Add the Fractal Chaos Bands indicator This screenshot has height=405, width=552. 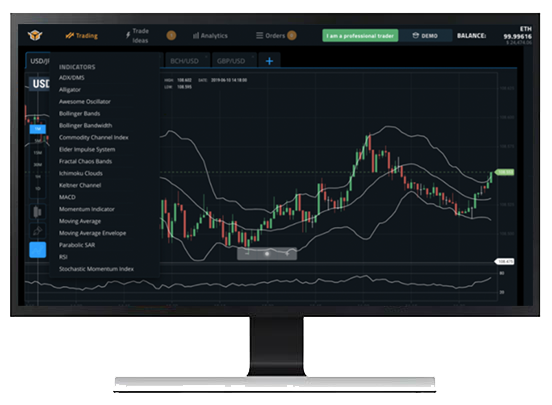pyautogui.click(x=86, y=161)
